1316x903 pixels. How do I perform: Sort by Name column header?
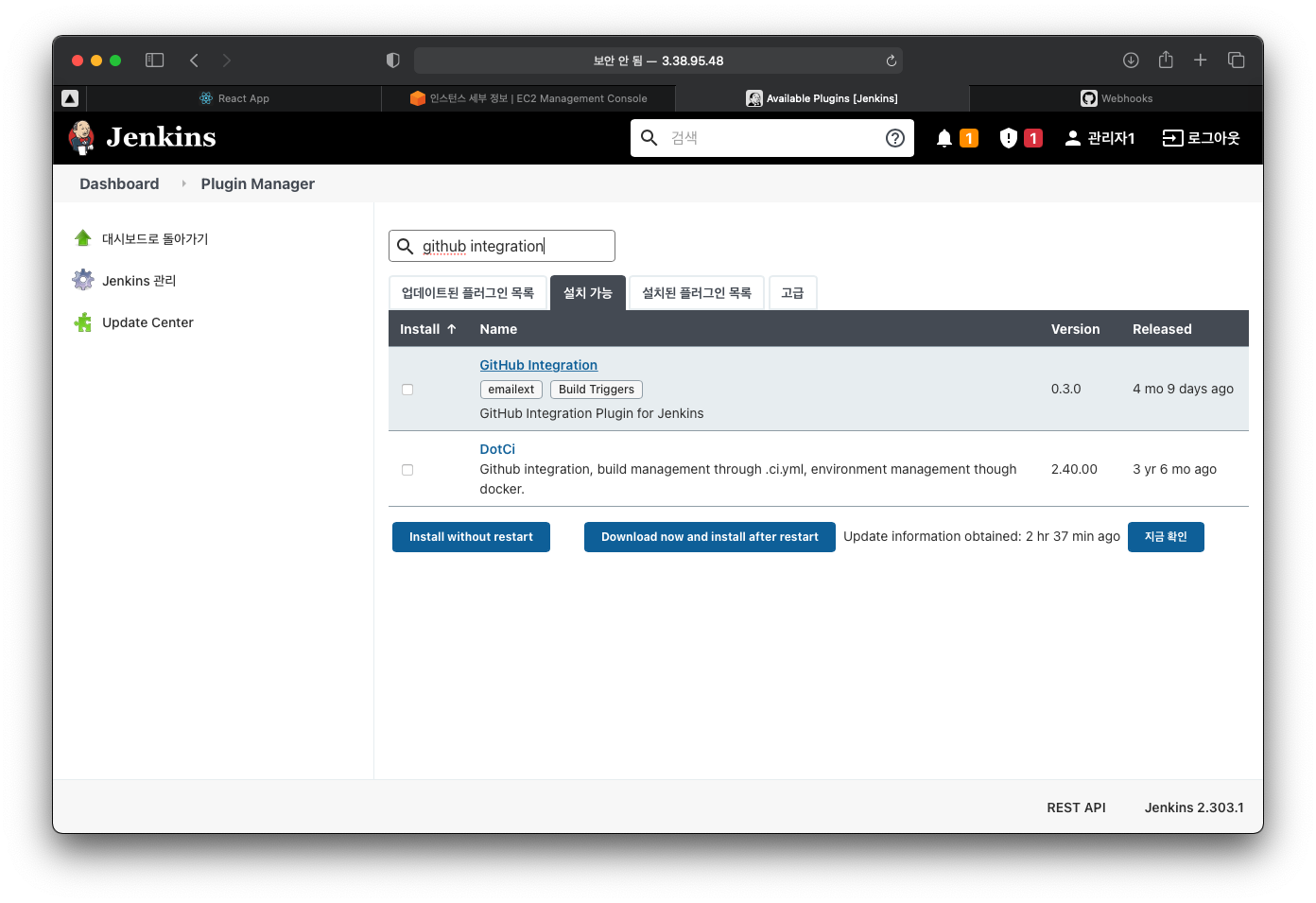tap(498, 329)
